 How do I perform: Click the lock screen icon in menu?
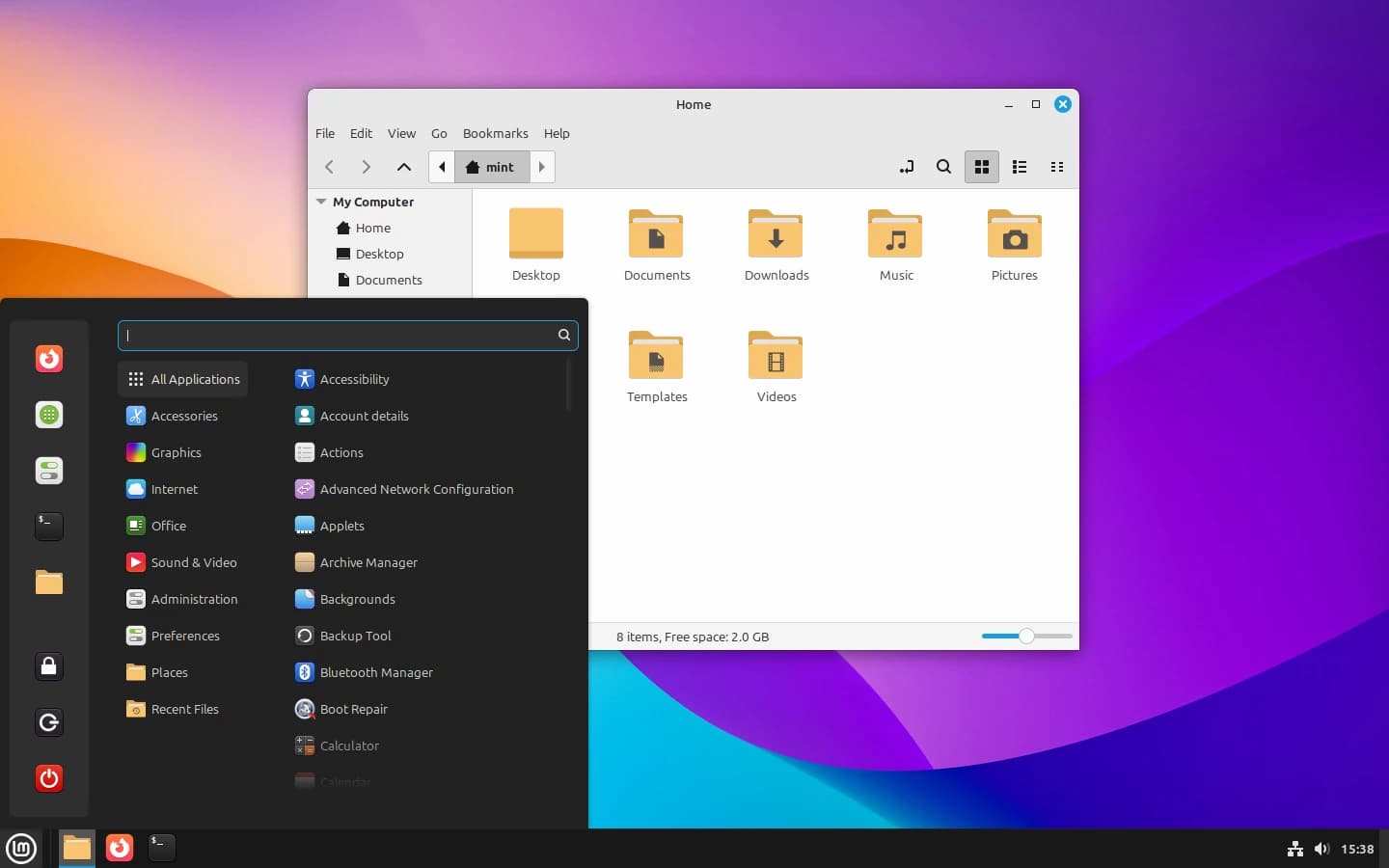coord(49,666)
